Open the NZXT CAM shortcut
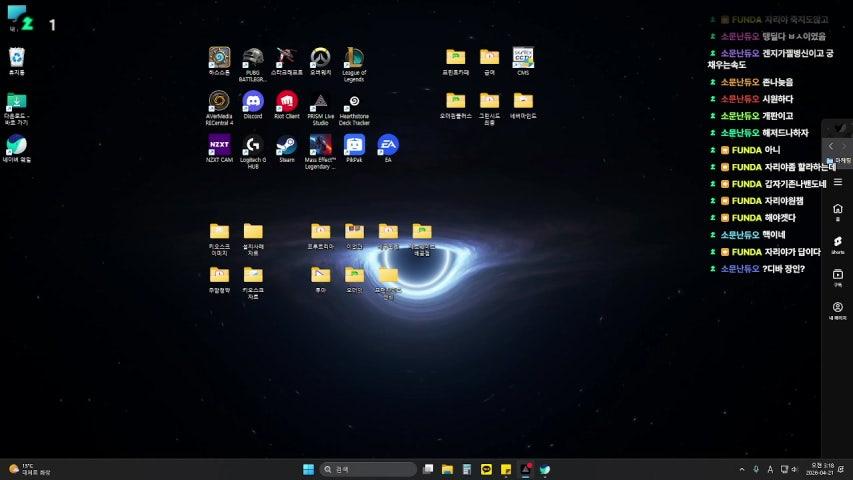 point(219,145)
